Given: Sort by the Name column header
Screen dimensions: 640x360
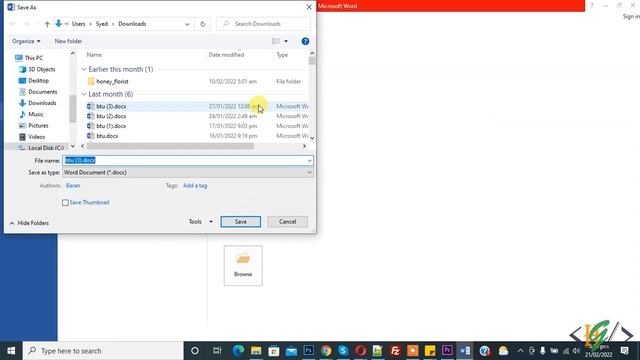Looking at the screenshot, I should (x=94, y=55).
